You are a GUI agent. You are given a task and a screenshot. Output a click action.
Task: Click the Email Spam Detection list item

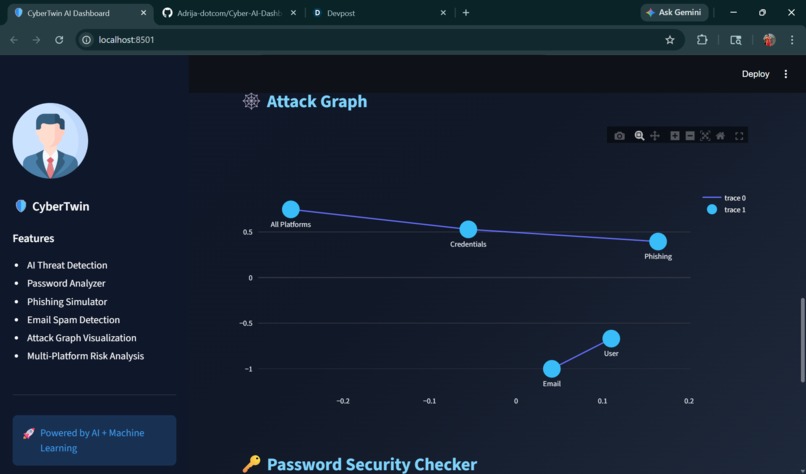[x=74, y=320]
